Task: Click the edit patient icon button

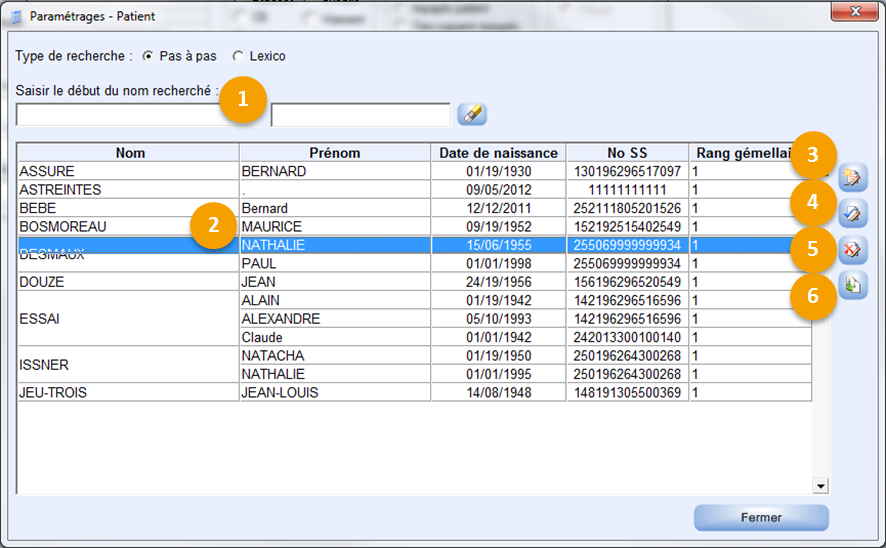Action: tap(853, 213)
